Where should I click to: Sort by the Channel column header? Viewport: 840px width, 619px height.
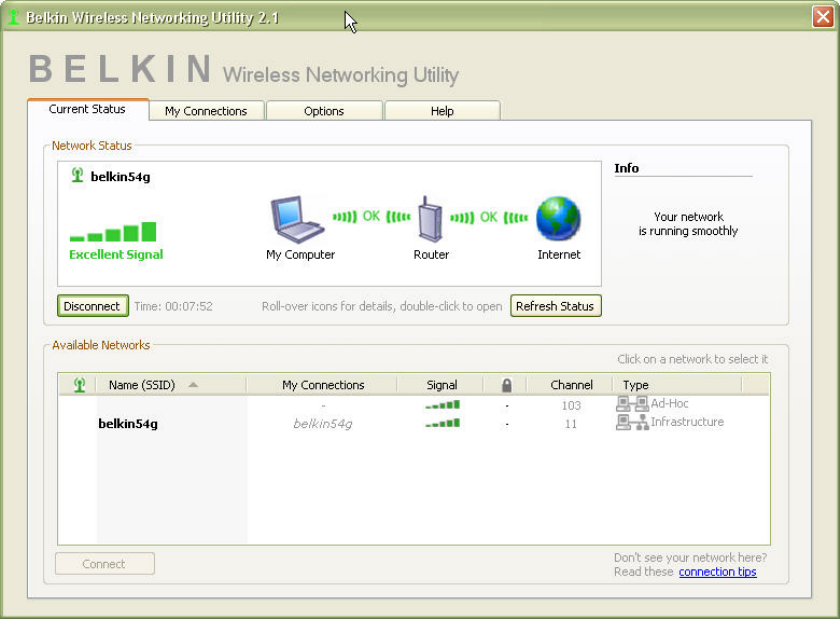click(571, 385)
